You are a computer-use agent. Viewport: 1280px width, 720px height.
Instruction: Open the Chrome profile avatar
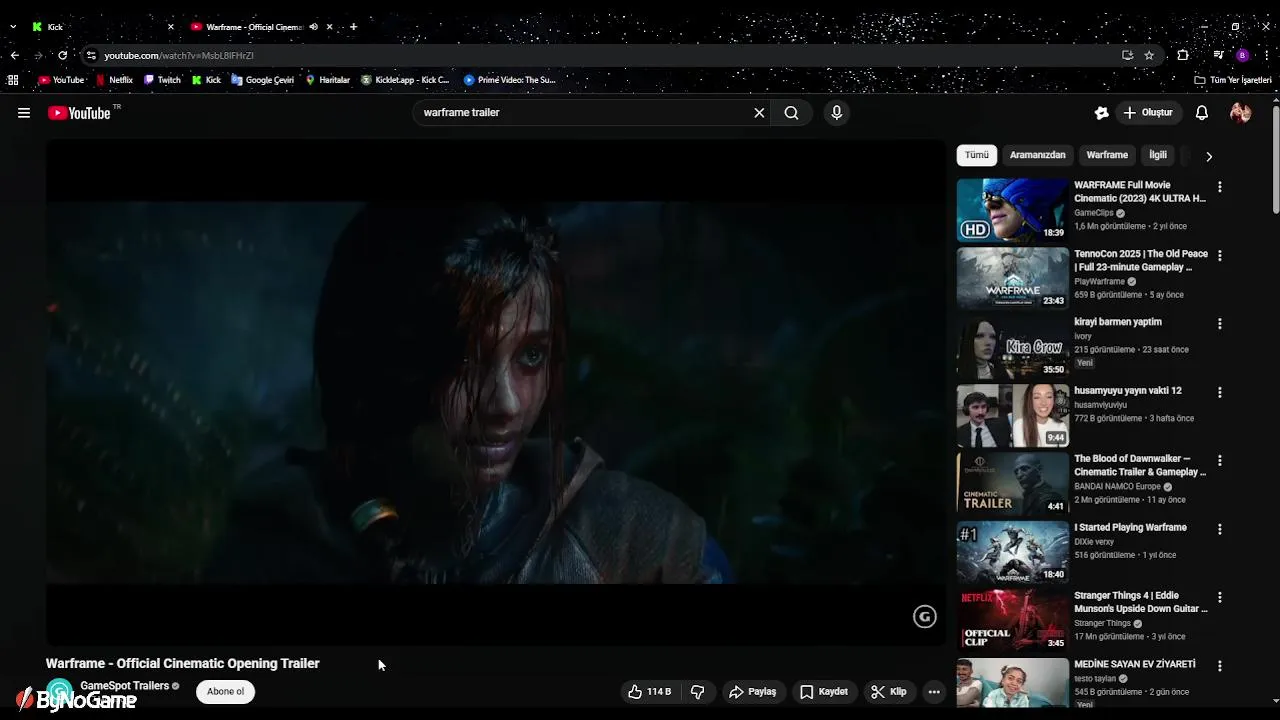click(1242, 55)
